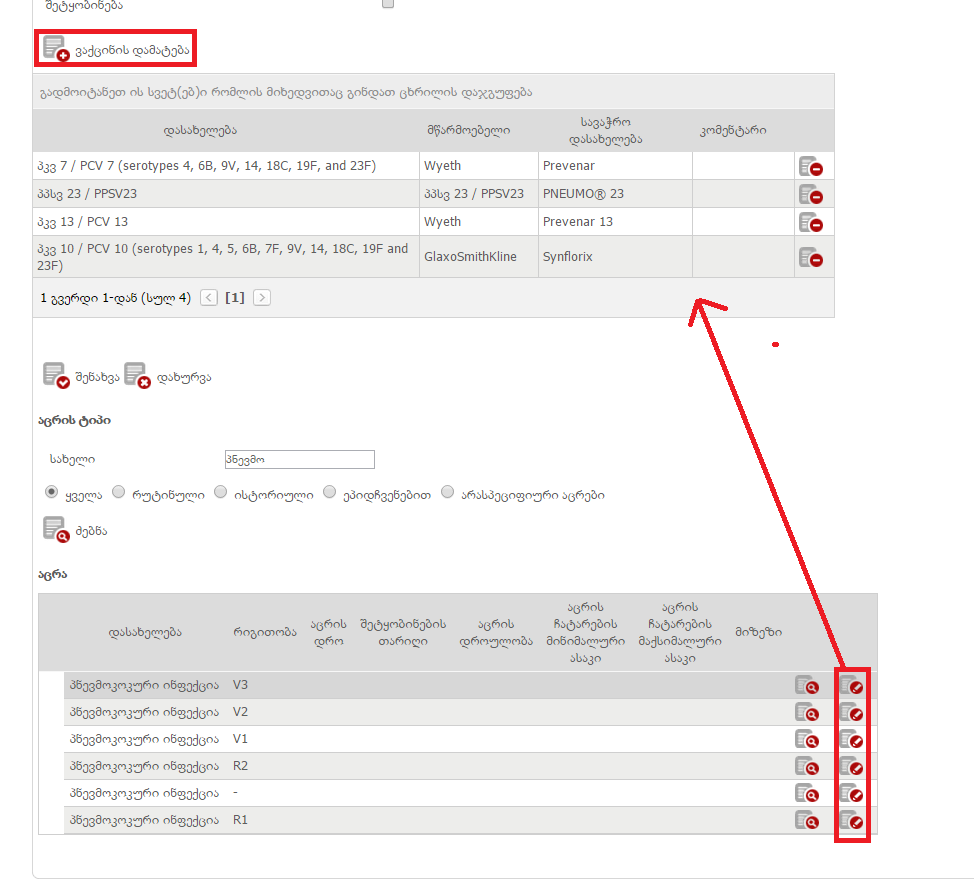Select the ყველა (all) radio button
The width and height of the screenshot is (974, 880).
coord(51,493)
